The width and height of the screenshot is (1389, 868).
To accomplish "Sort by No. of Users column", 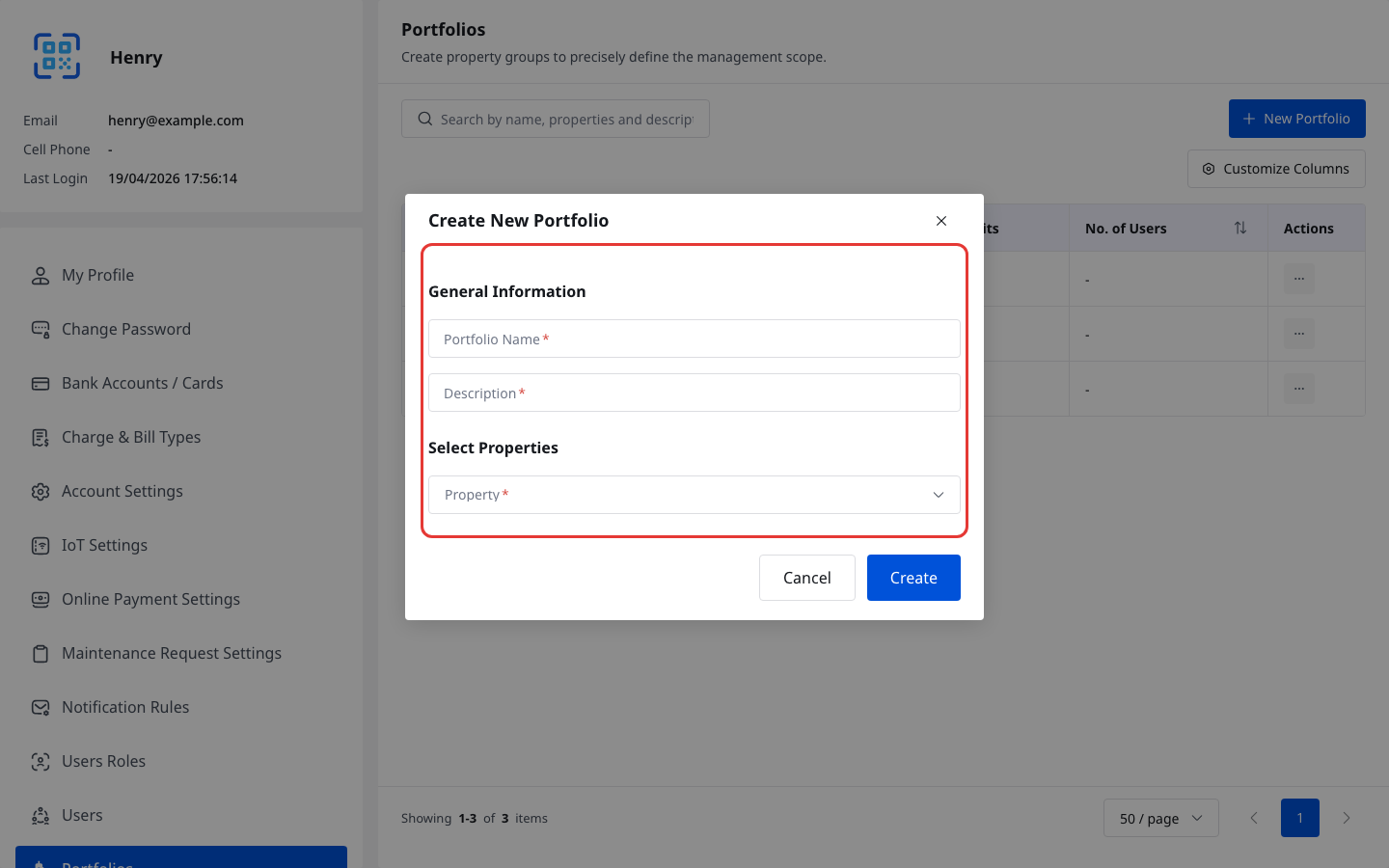I will point(1240,229).
